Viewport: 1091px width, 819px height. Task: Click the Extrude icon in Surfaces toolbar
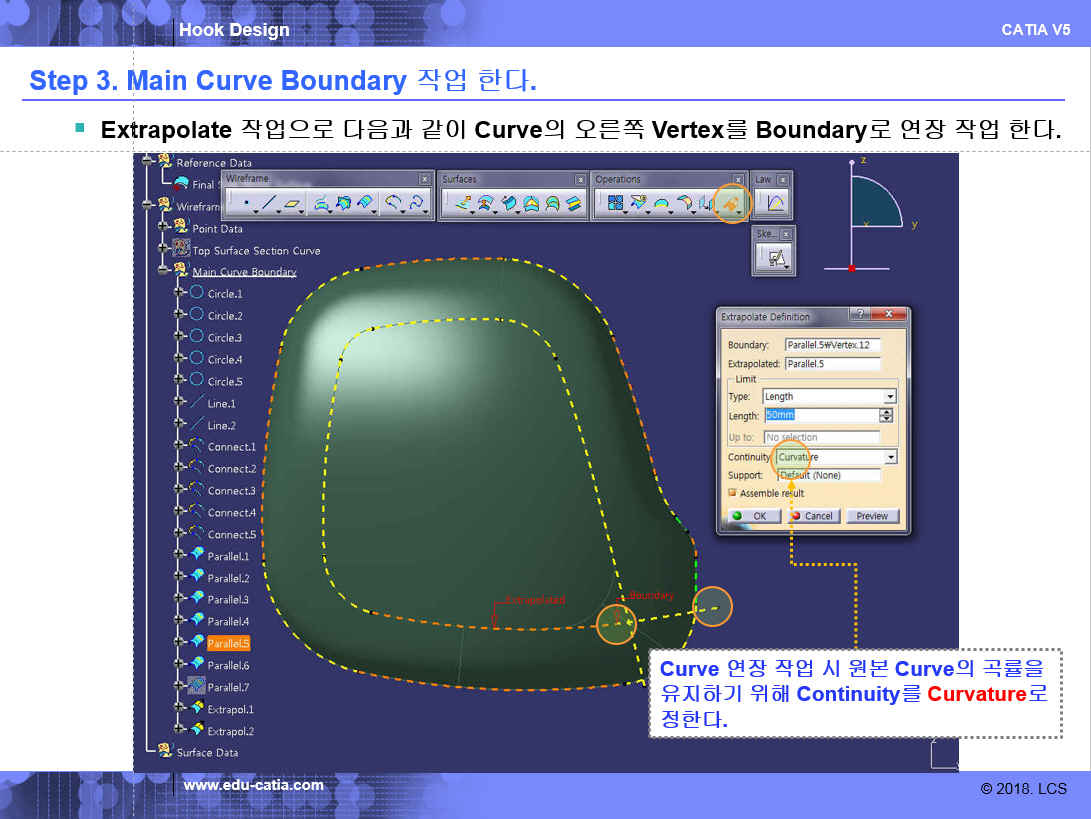(462, 204)
